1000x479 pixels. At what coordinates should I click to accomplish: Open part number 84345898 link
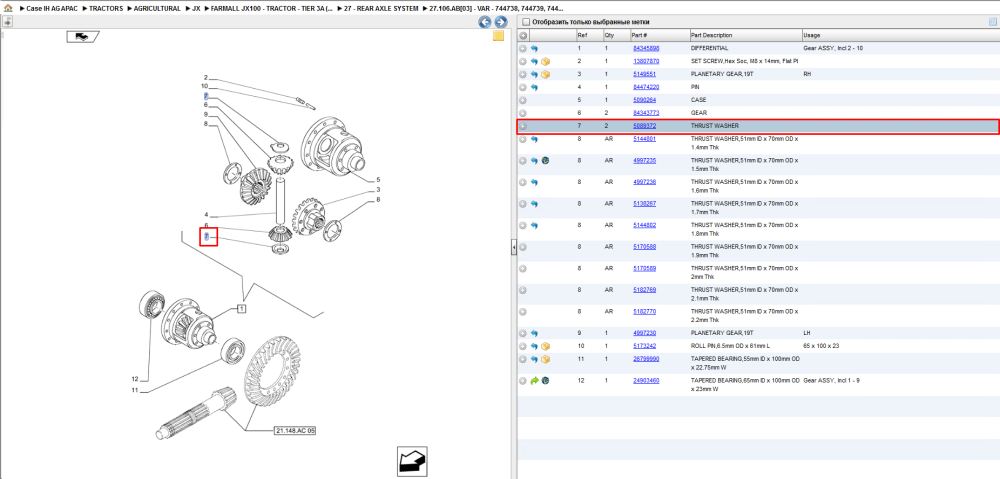tap(645, 48)
